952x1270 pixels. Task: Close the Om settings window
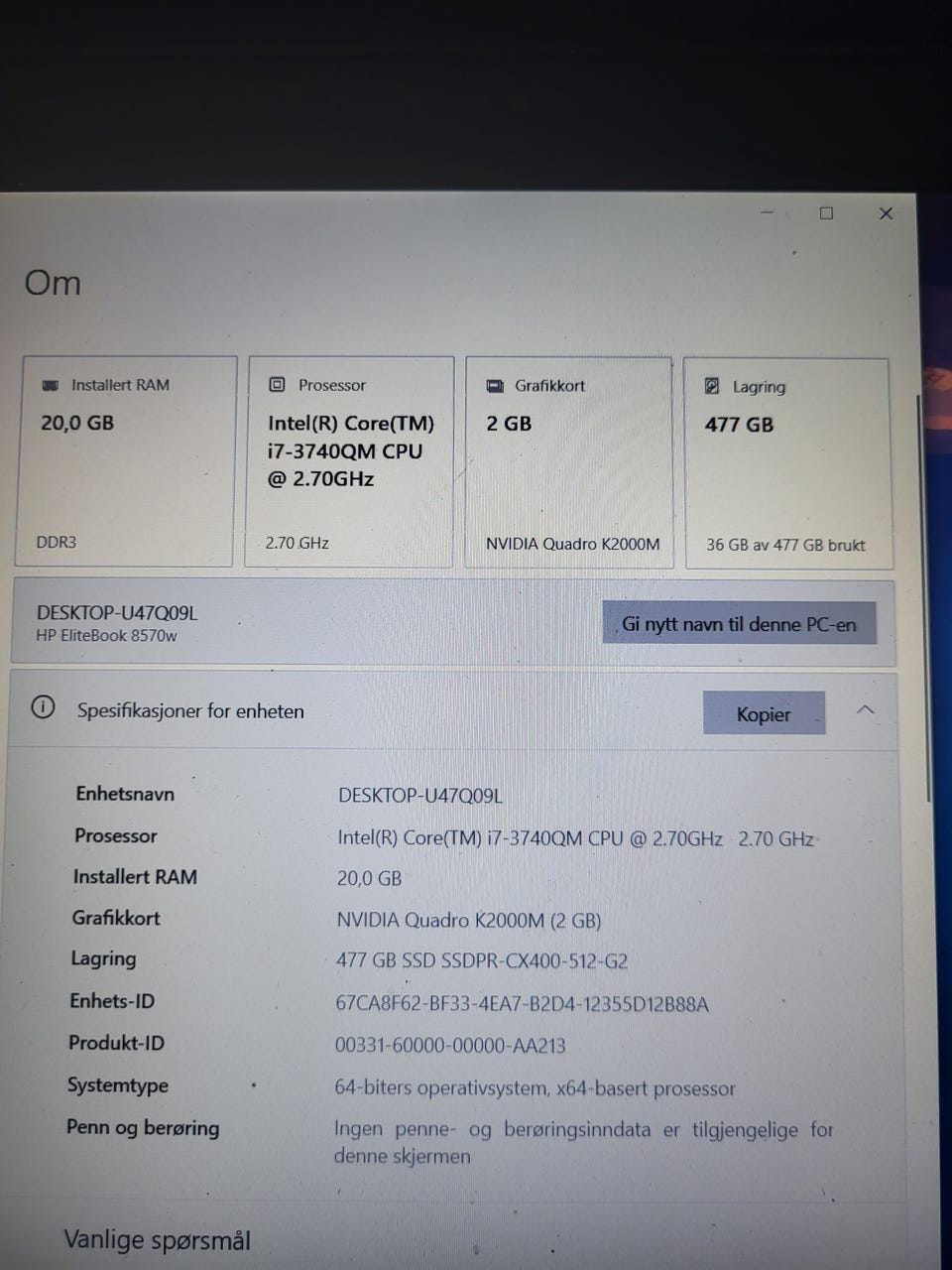tap(886, 213)
